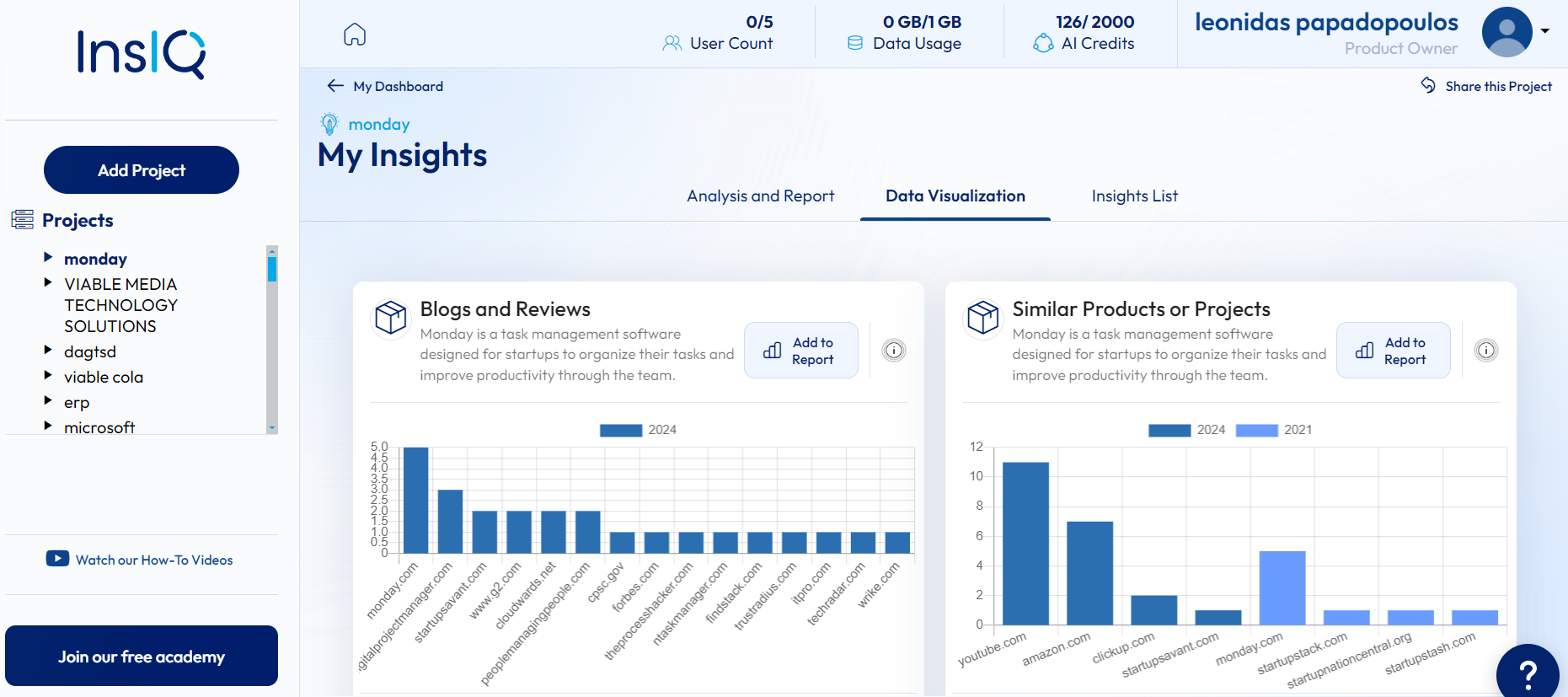Click the video icon for How-To Videos
This screenshot has width=1568, height=697.
tap(57, 559)
